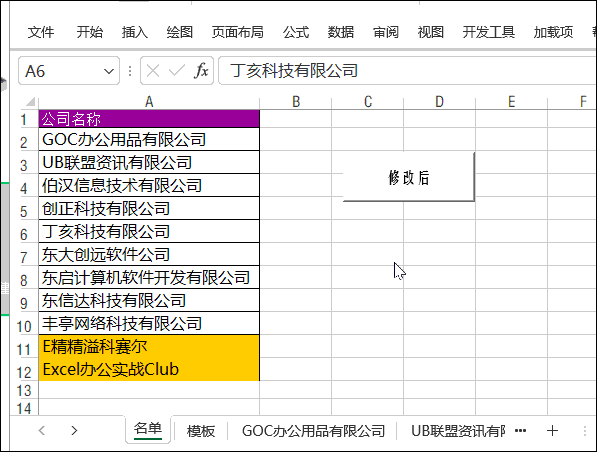Switch to the 页面布局 tab
597x452 pixels.
(x=238, y=32)
